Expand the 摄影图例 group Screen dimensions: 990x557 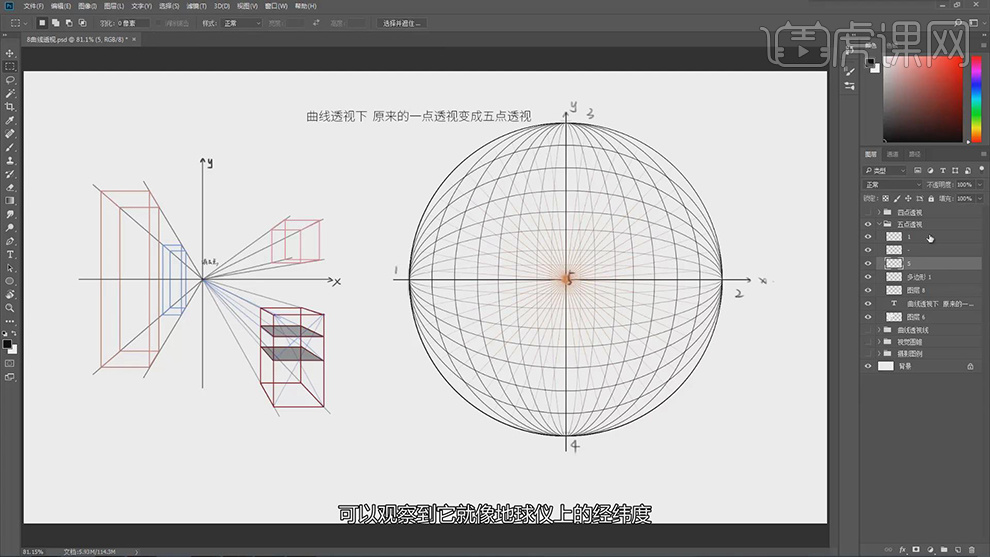click(x=879, y=354)
